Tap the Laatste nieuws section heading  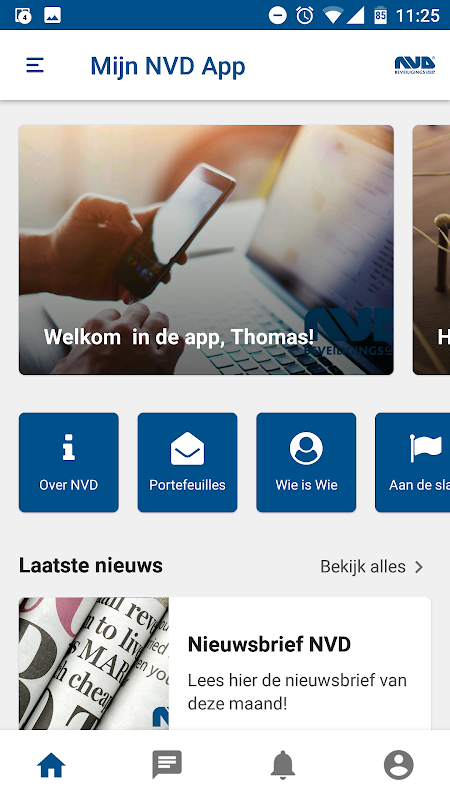point(91,566)
